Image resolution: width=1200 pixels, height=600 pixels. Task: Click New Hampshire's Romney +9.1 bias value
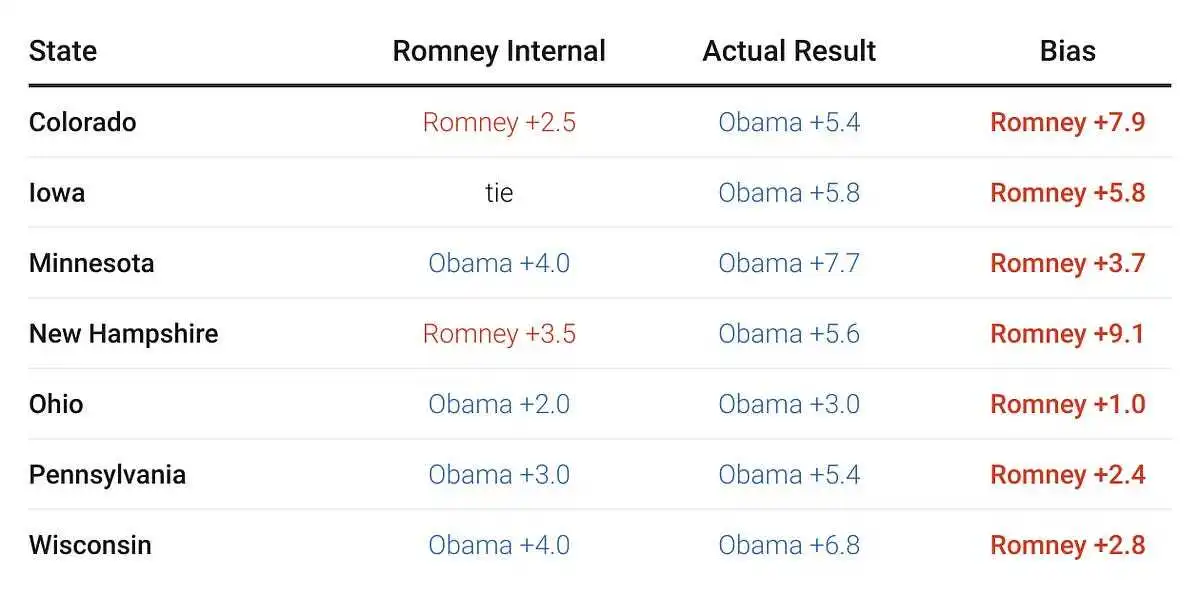(1067, 333)
